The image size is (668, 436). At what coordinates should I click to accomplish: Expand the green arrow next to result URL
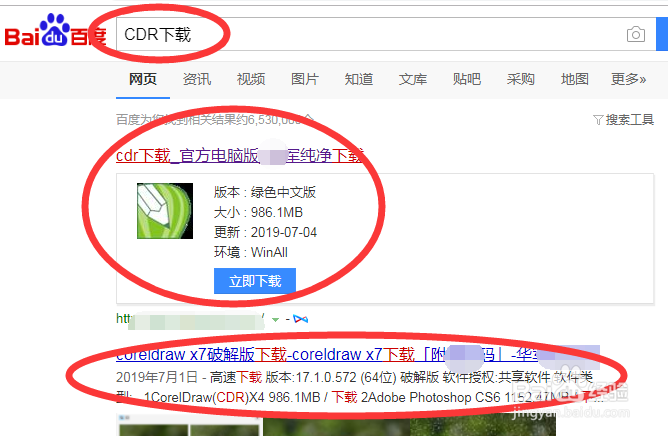[275, 319]
